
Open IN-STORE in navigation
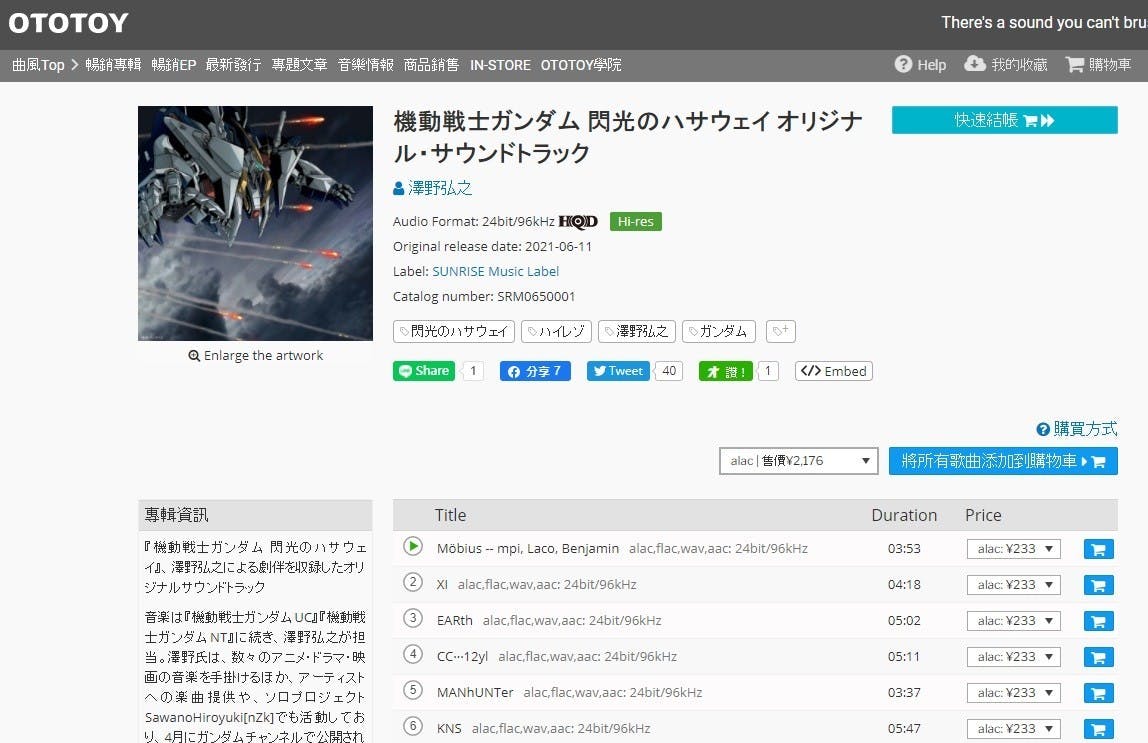(500, 64)
